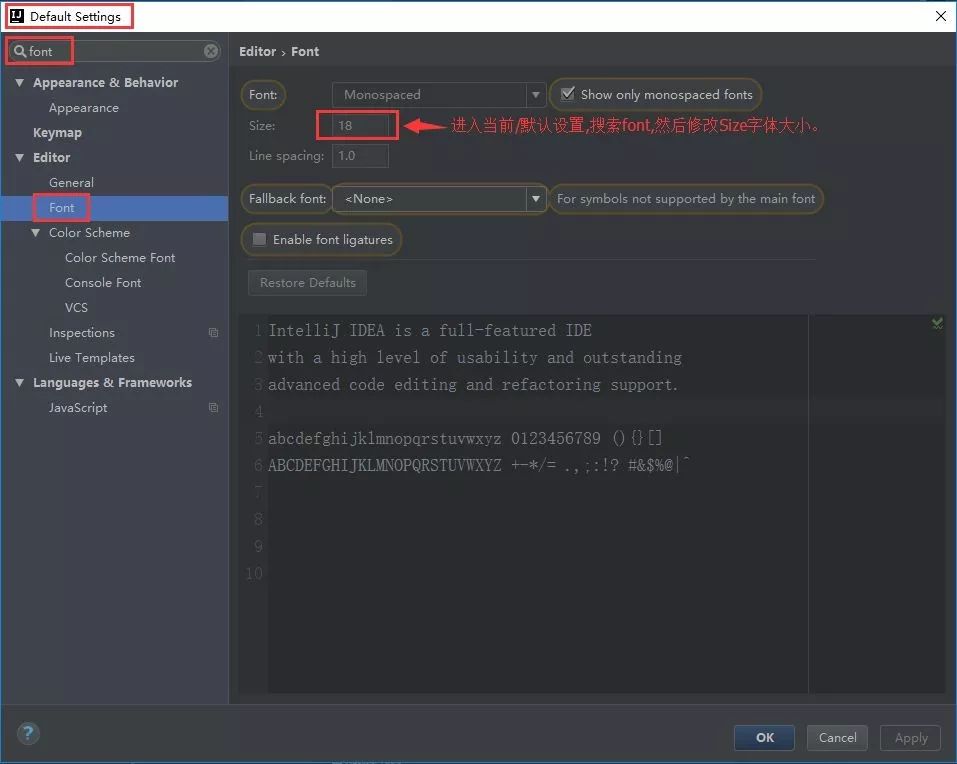957x764 pixels.
Task: Collapse the Appearance & Behavior section
Action: click(20, 81)
